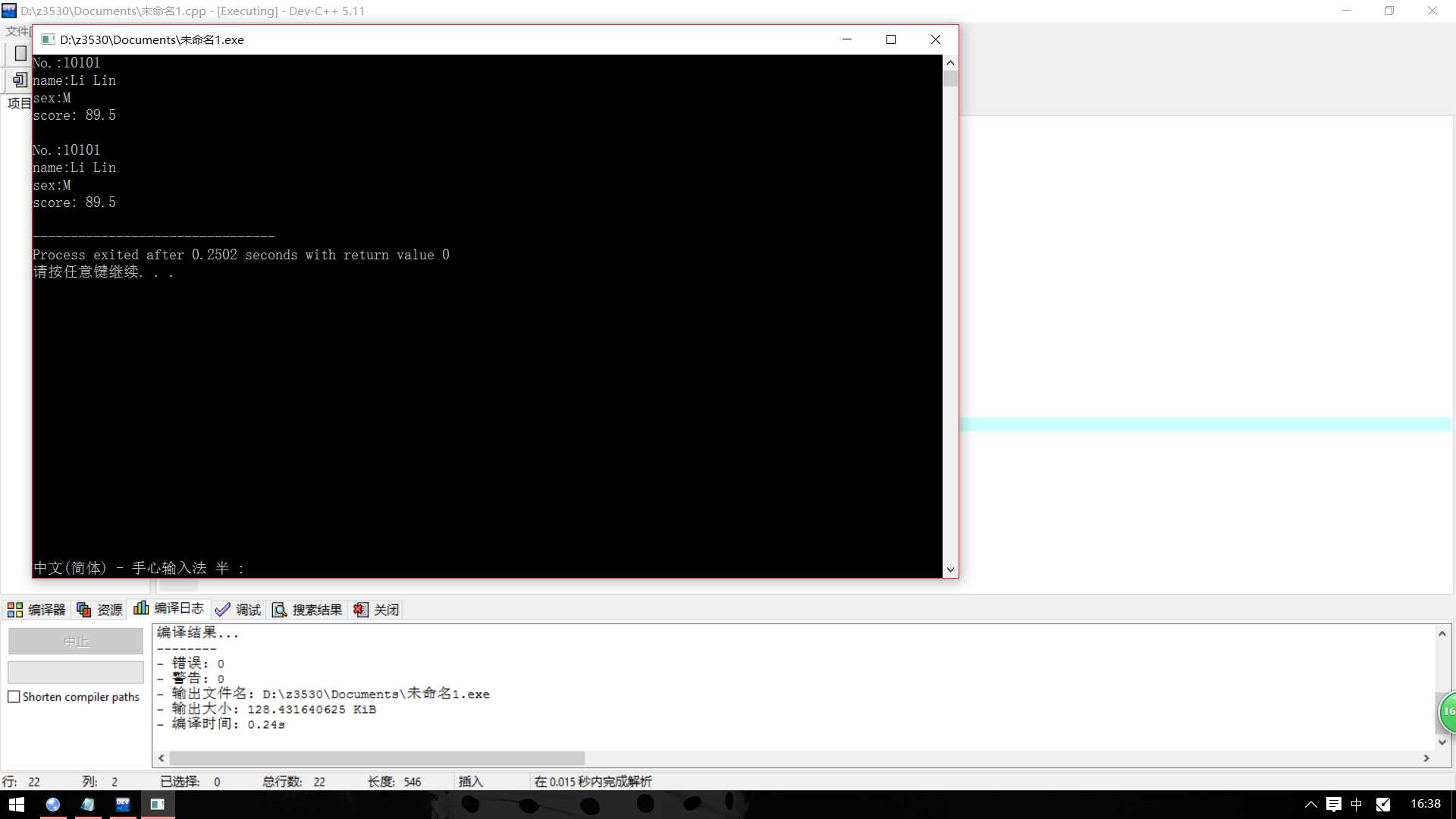This screenshot has width=1456, height=819.
Task: Click the compile log scroll-up arrow
Action: [1442, 633]
